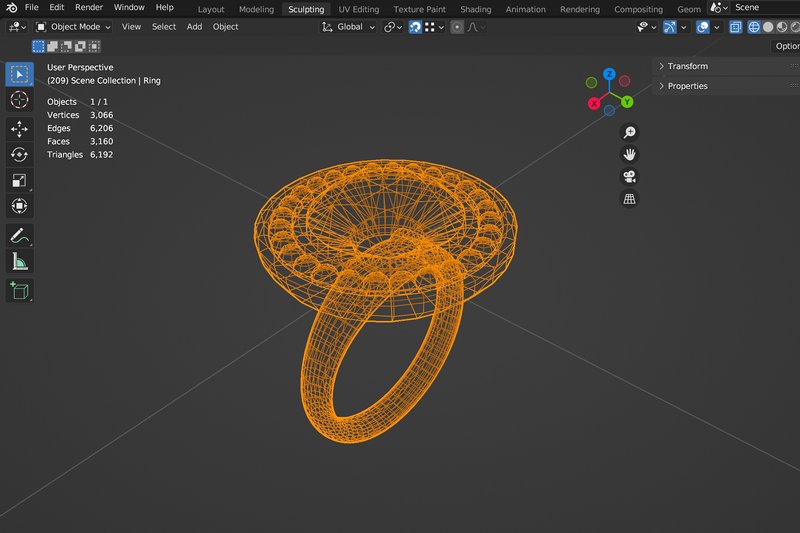800x533 pixels.
Task: Open the viewport Select menu
Action: (164, 27)
